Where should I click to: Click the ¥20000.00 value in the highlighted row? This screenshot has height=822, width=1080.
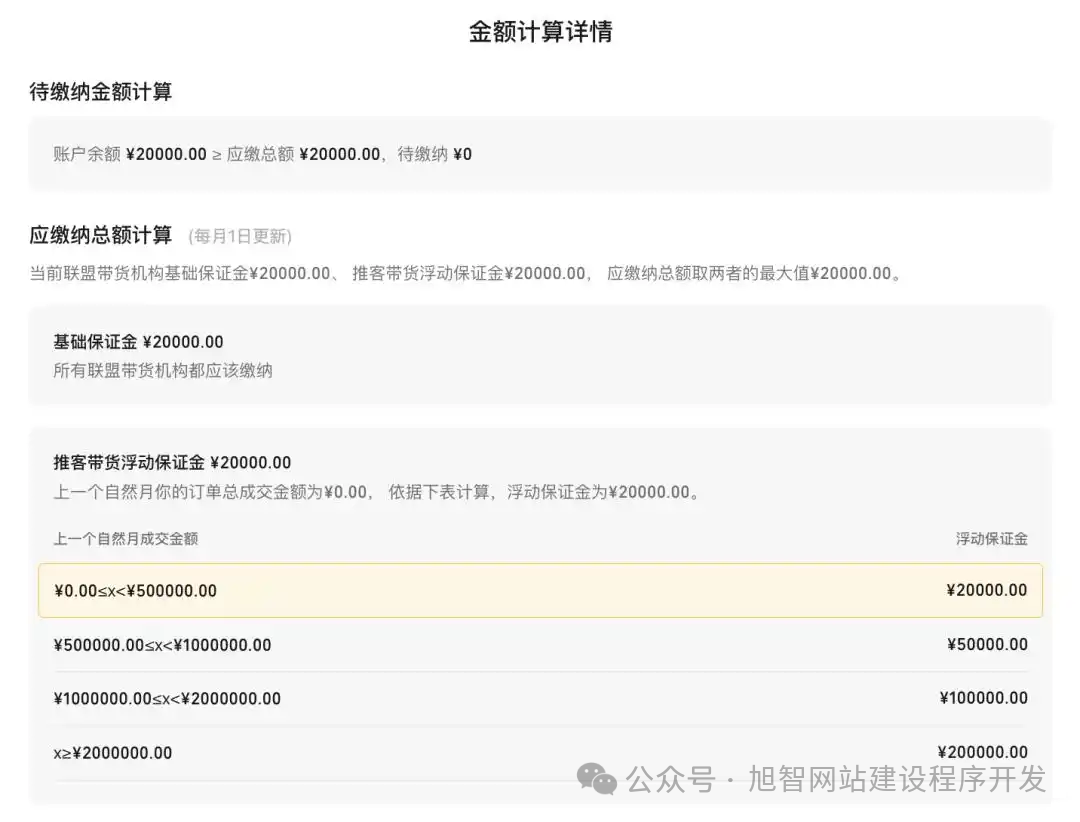coord(988,590)
